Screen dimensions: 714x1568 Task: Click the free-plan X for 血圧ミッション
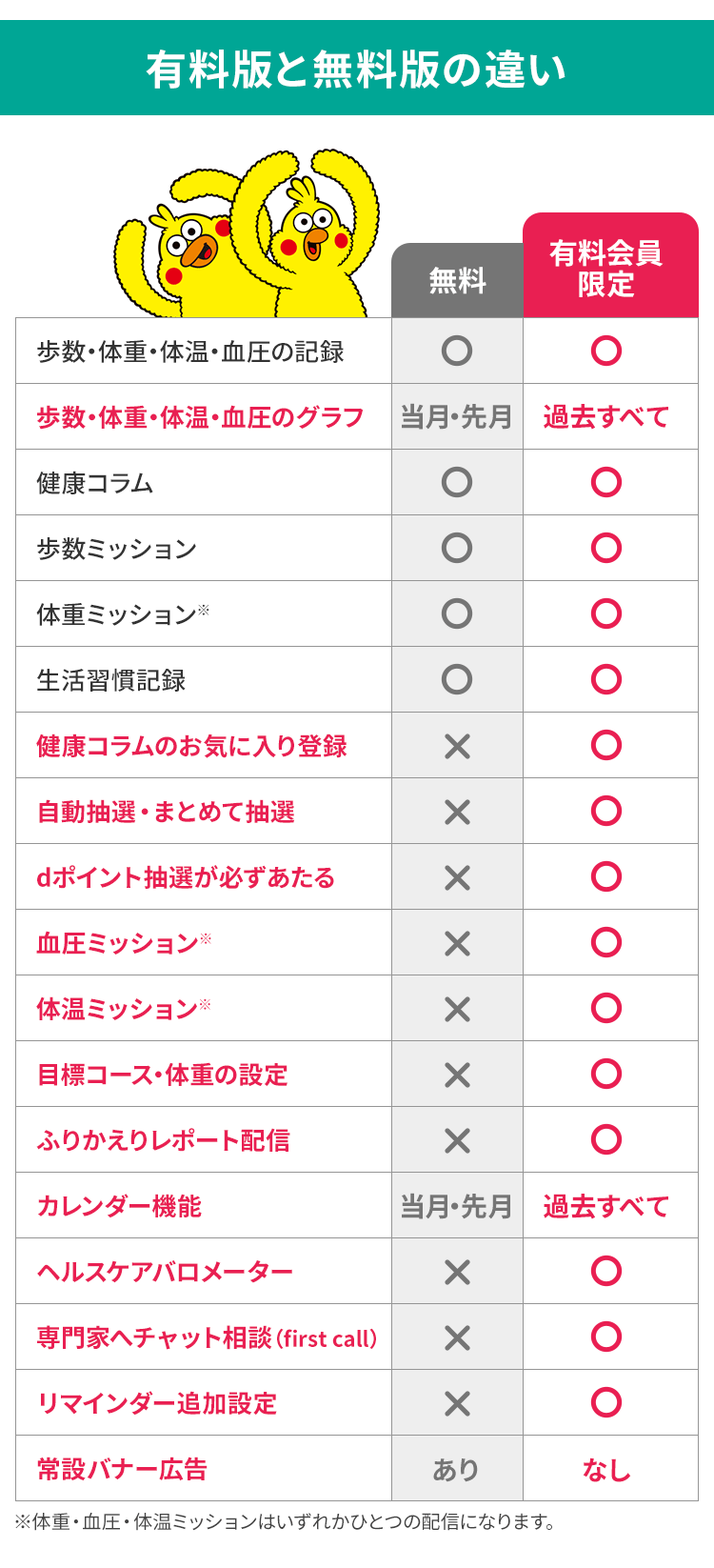point(457,943)
